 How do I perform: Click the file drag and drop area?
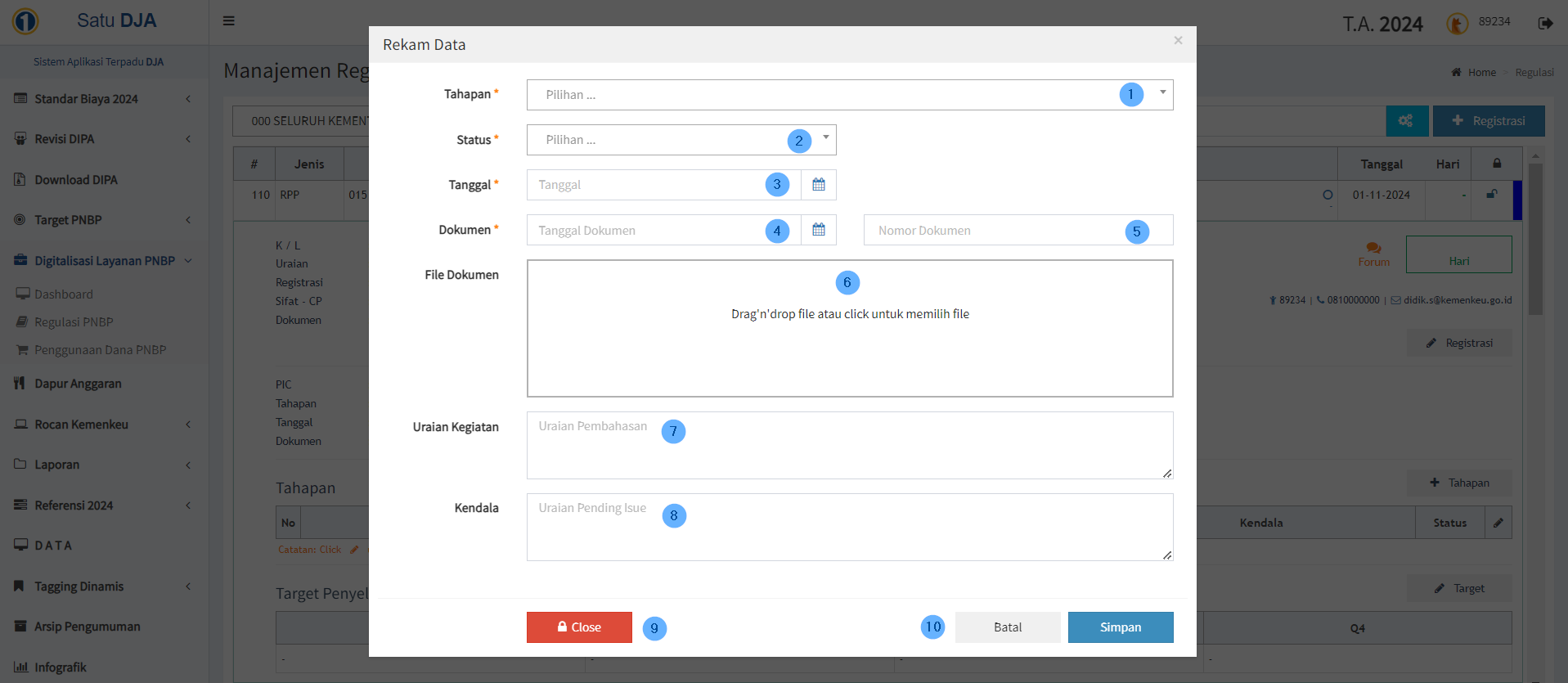[x=849, y=344]
